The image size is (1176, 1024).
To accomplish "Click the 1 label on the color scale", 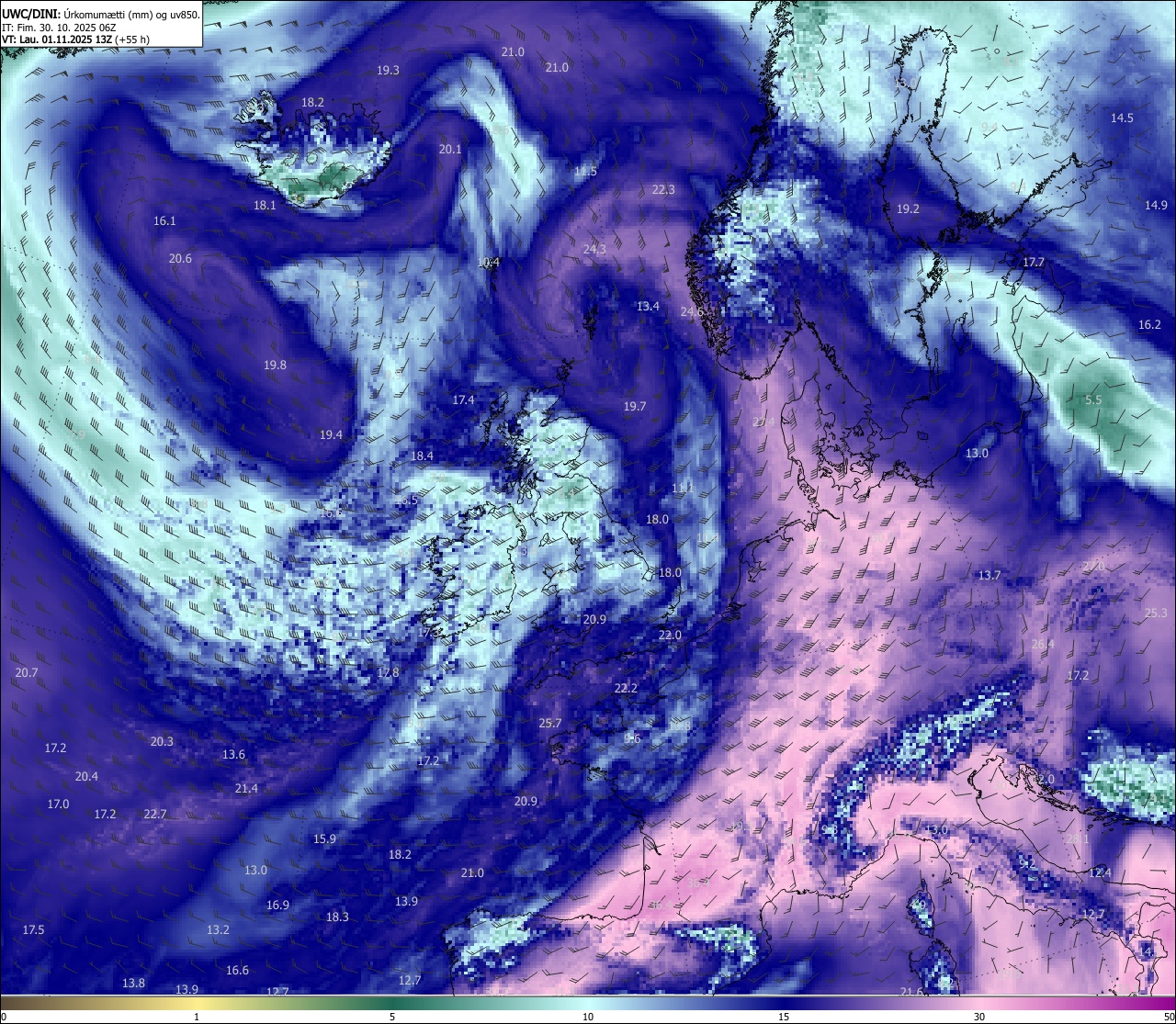I will coord(197,1017).
